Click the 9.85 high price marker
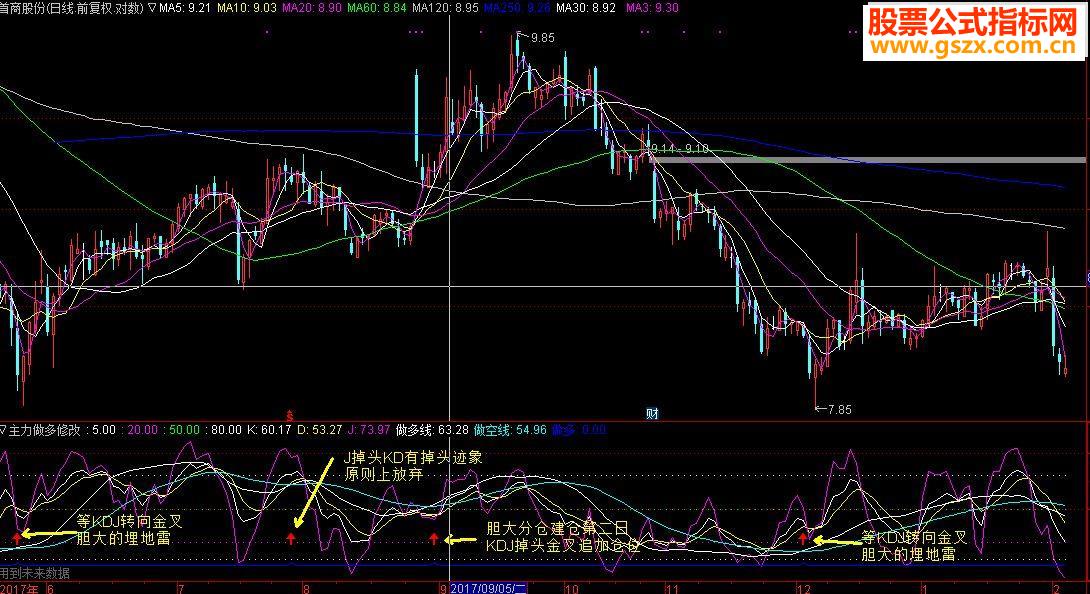The image size is (1090, 594). point(542,38)
